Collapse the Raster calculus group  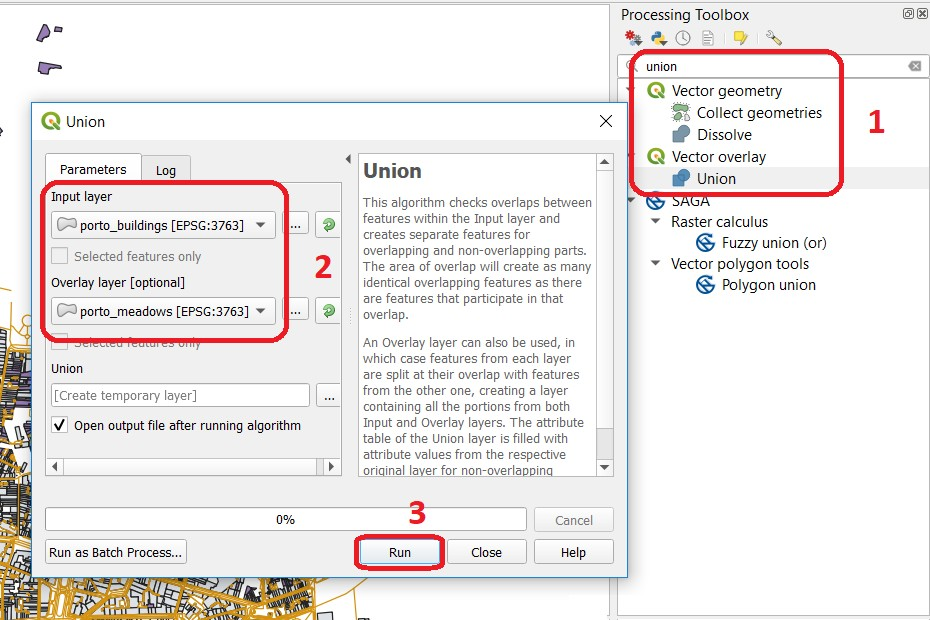coord(655,221)
